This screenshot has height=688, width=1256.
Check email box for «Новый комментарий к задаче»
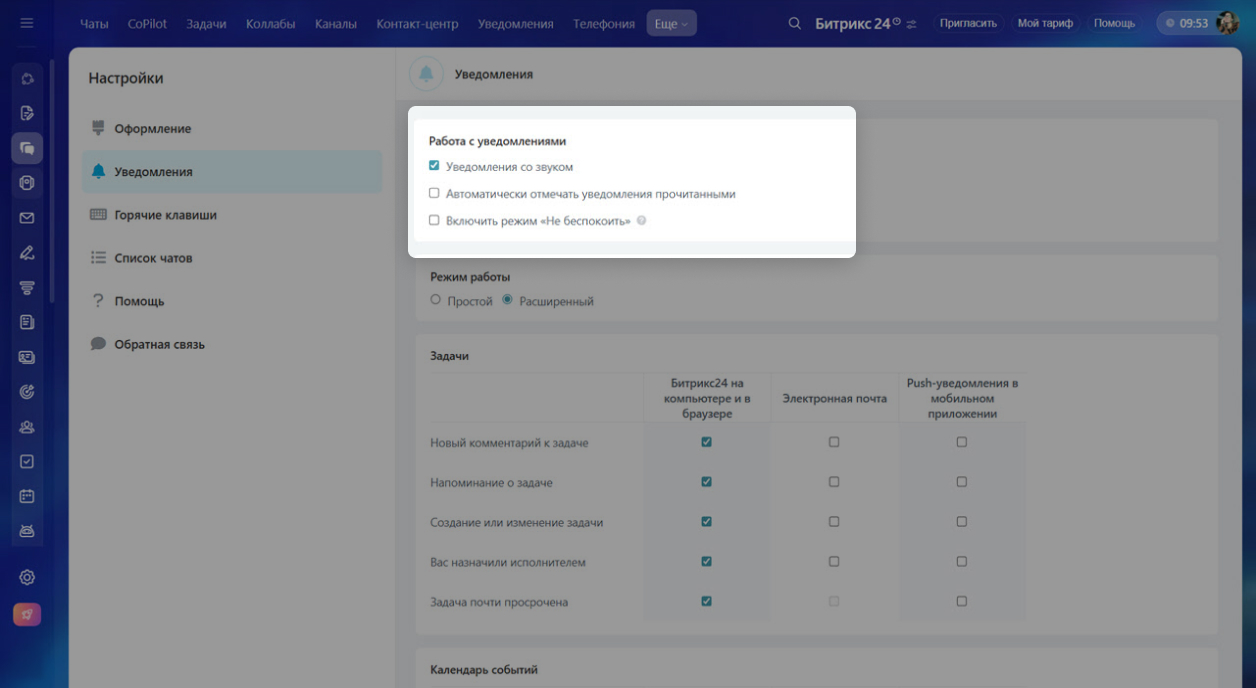coord(834,442)
